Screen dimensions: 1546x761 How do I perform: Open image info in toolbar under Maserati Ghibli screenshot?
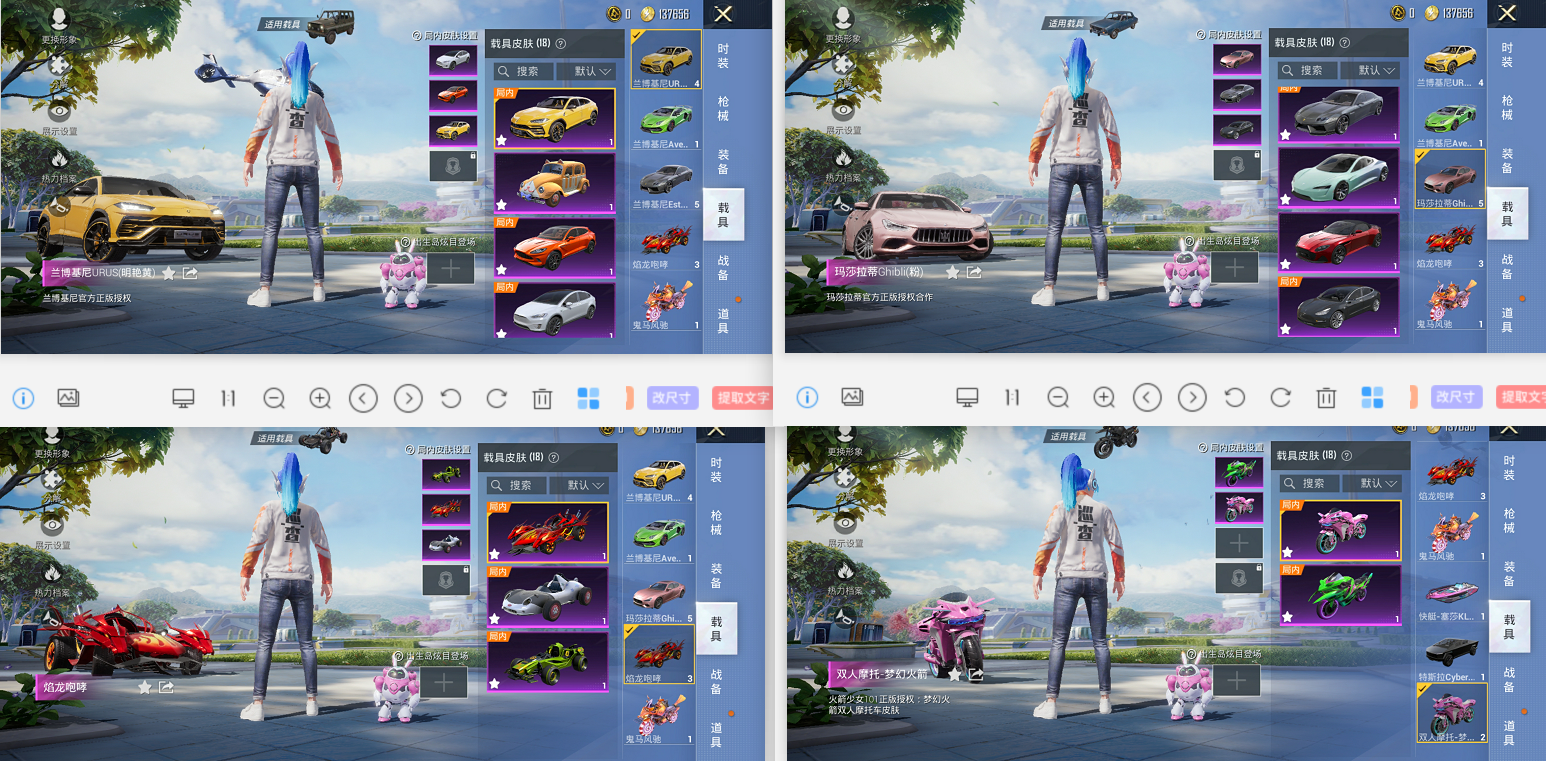click(x=807, y=398)
